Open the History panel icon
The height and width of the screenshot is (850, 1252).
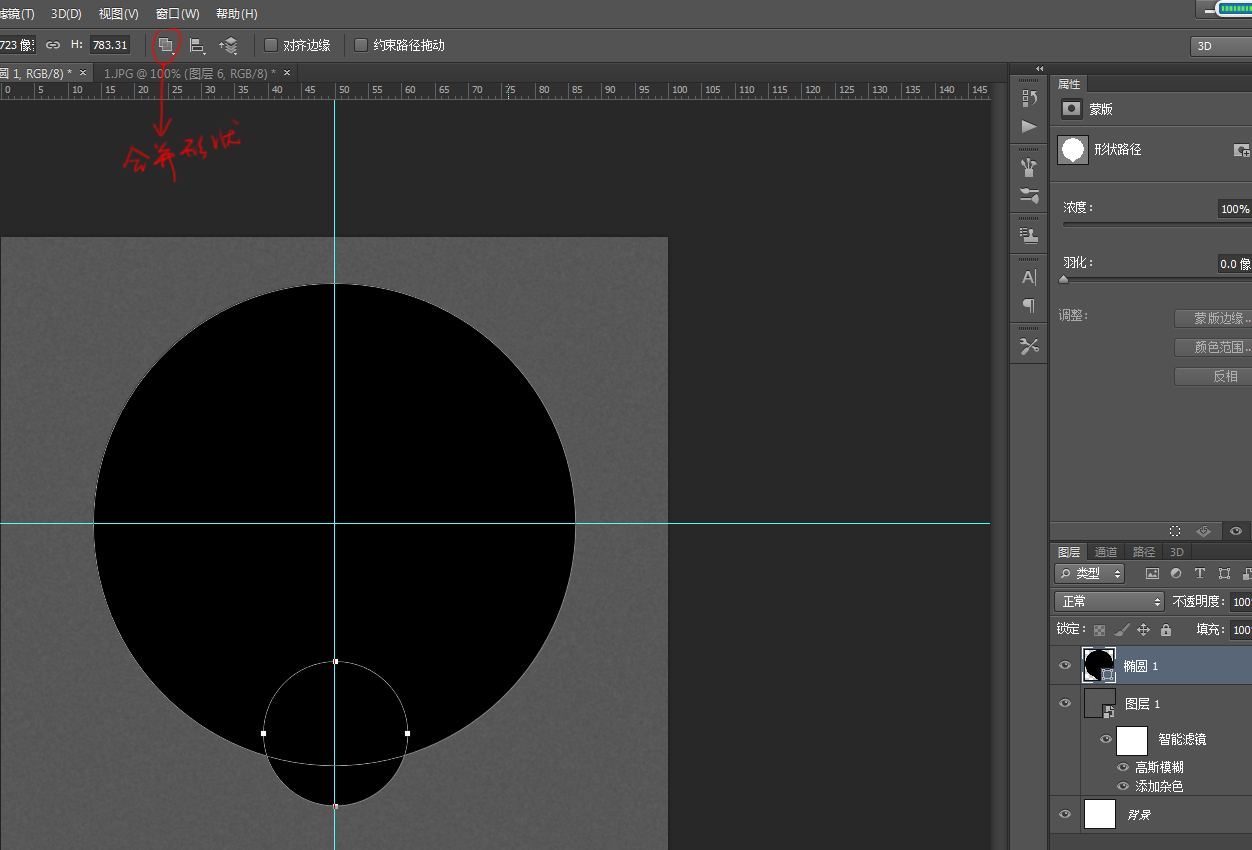pyautogui.click(x=1029, y=98)
